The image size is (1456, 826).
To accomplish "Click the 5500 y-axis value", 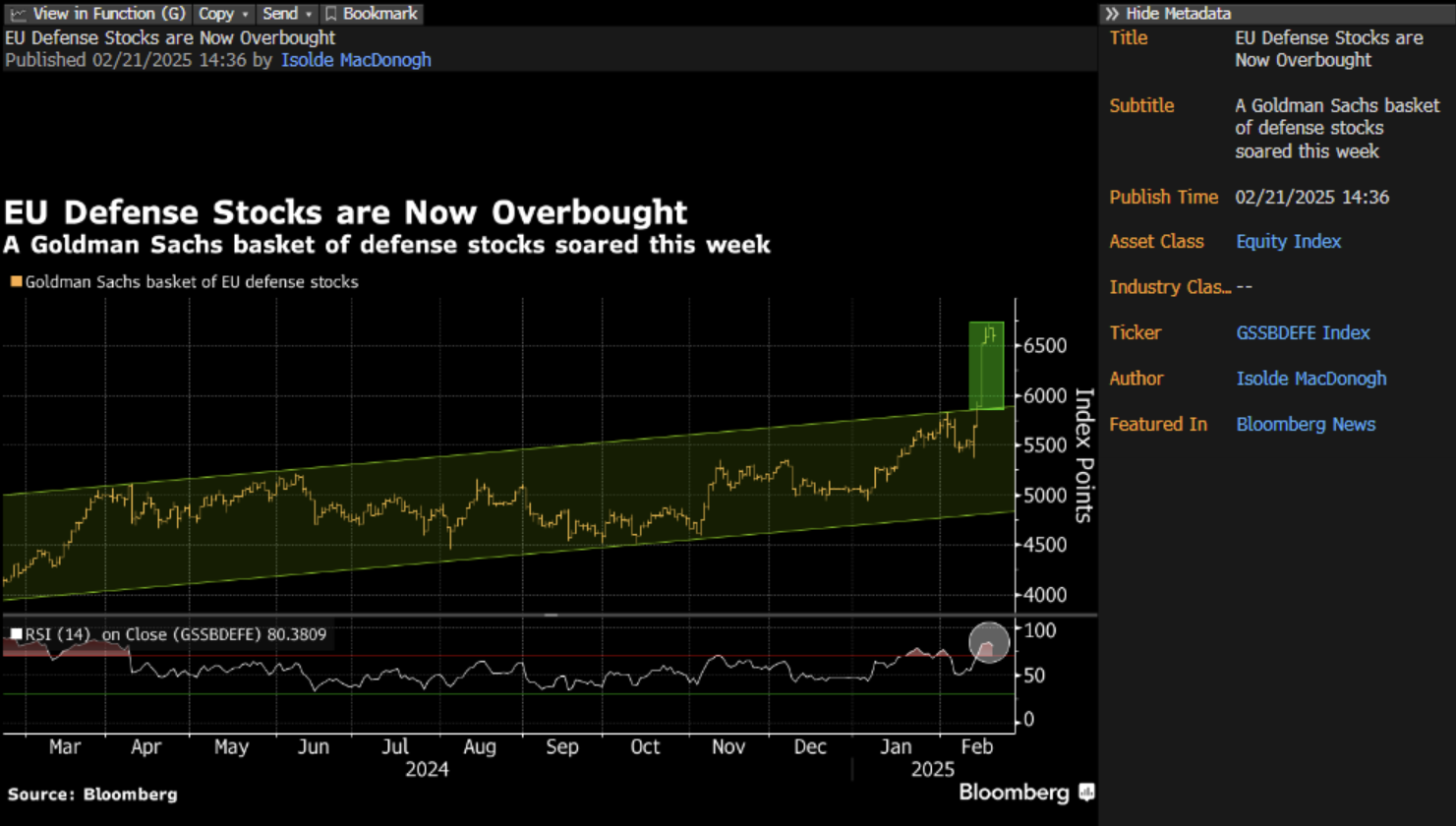I will (1045, 445).
